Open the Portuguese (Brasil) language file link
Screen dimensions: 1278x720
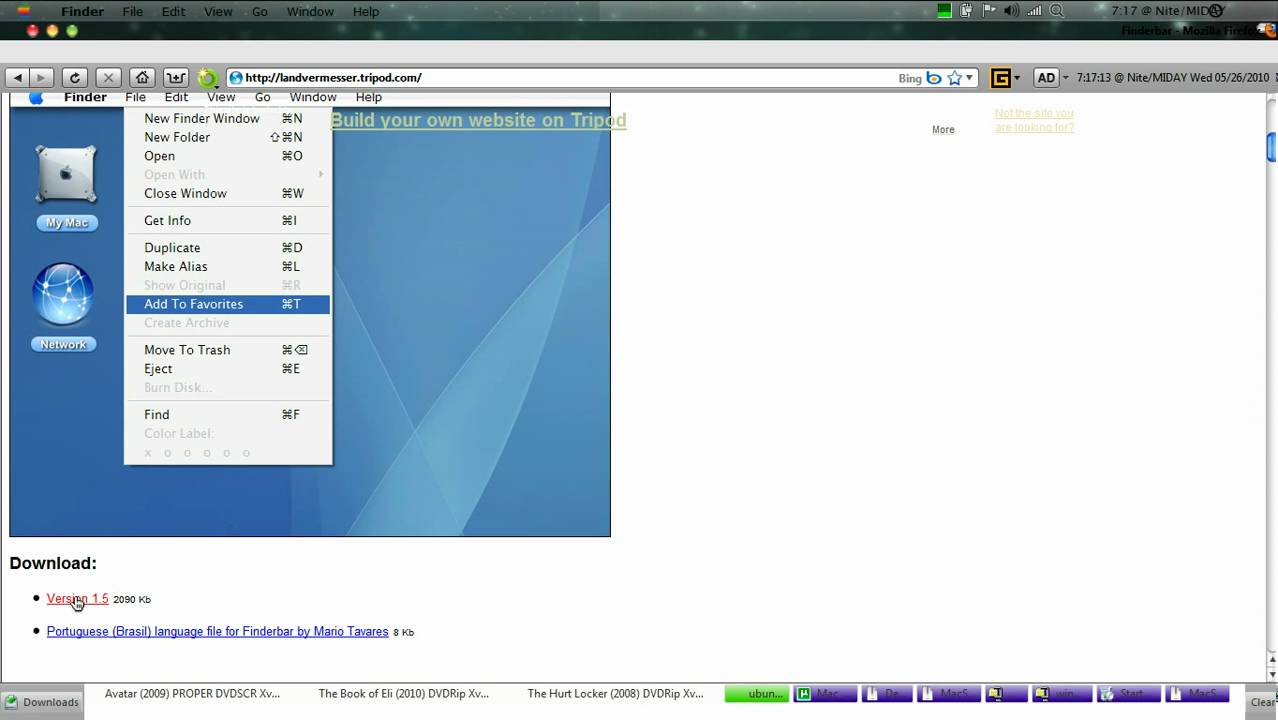pyautogui.click(x=217, y=631)
